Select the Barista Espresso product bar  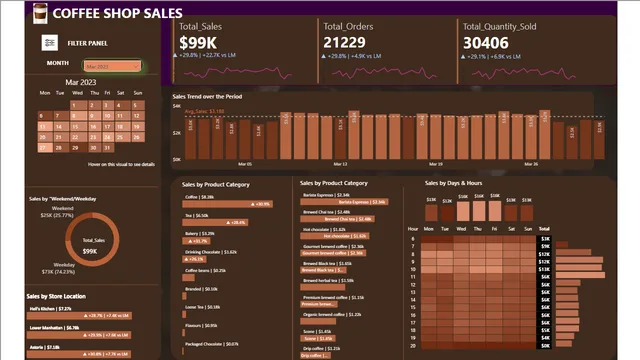(344, 202)
